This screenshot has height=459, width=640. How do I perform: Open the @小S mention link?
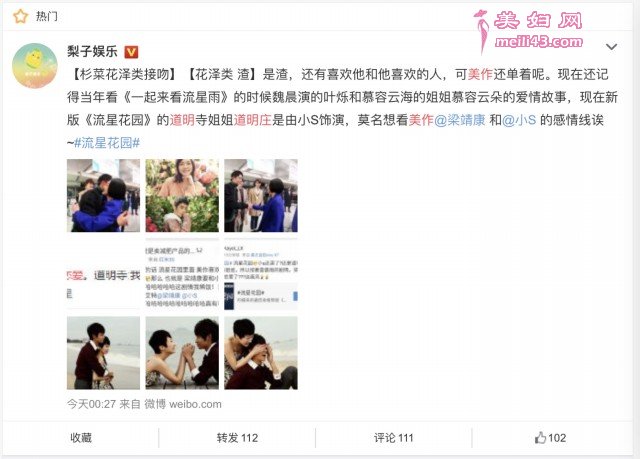[x=519, y=120]
